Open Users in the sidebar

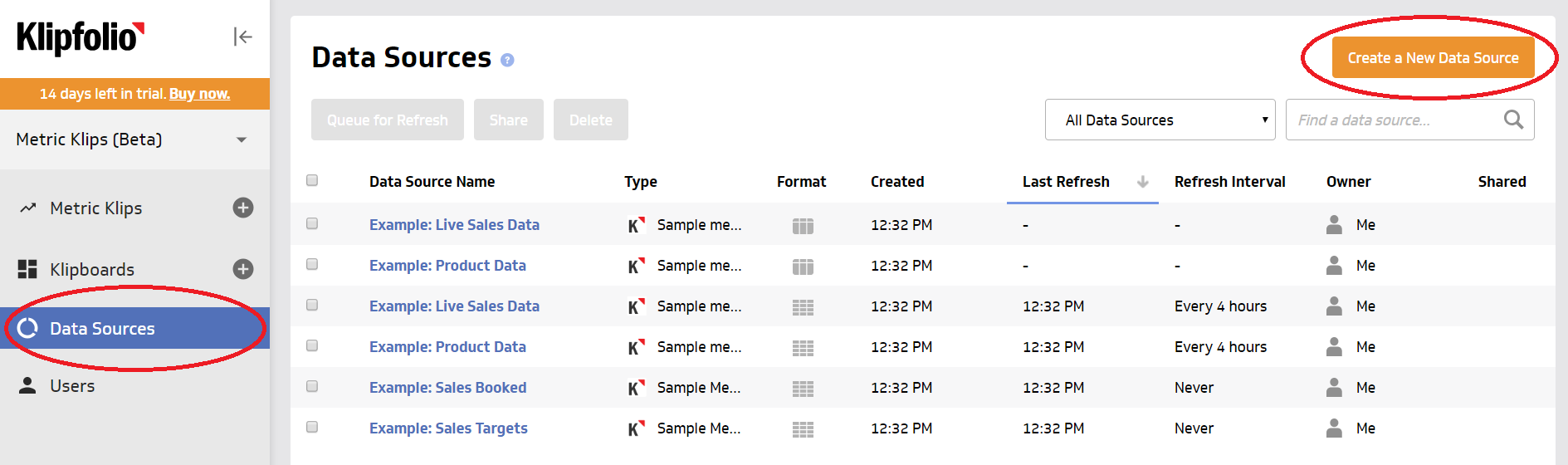pos(72,386)
